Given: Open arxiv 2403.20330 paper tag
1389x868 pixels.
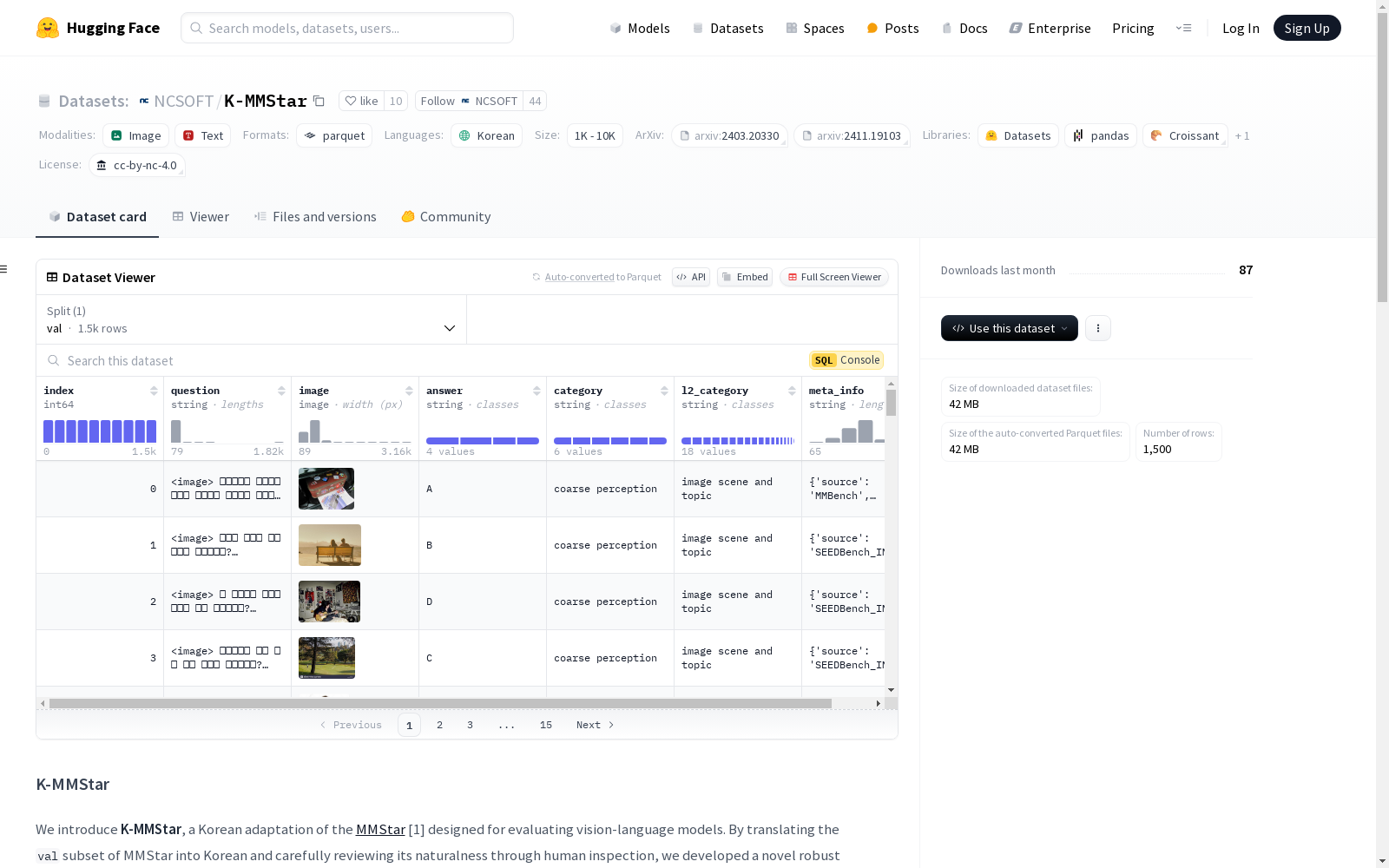Looking at the screenshot, I should click(x=729, y=135).
